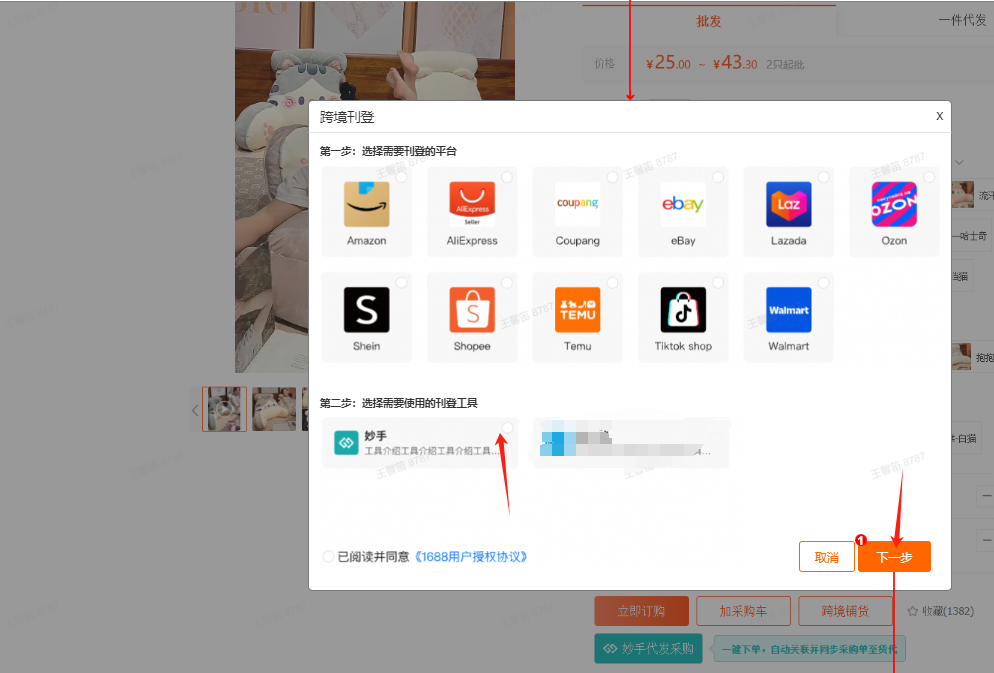
Task: Click the 加采购车 button
Action: pos(743,611)
